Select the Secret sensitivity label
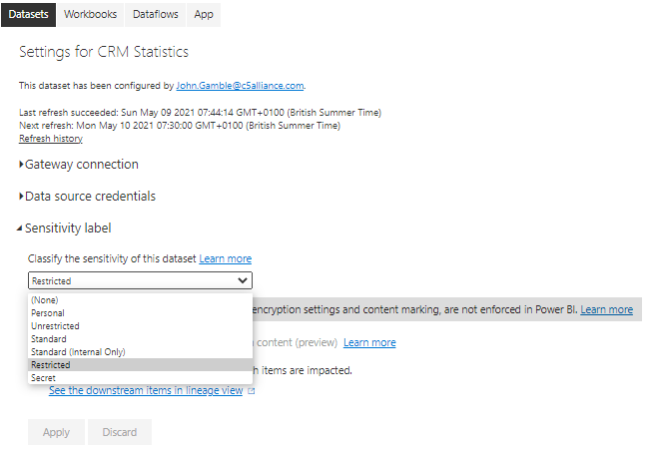 pyautogui.click(x=140, y=377)
